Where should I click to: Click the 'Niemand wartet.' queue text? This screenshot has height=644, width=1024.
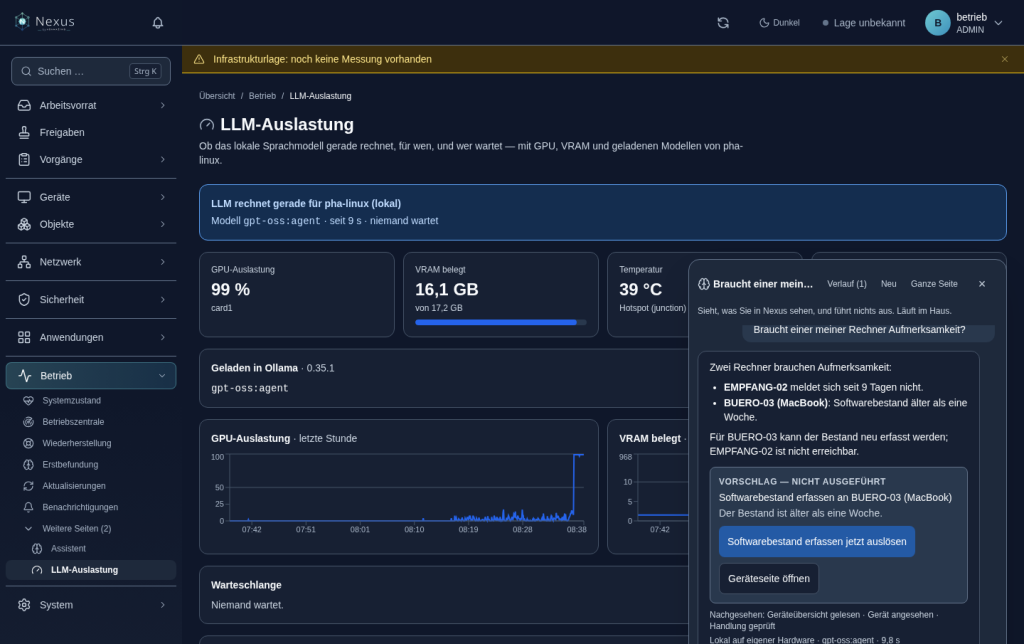point(247,605)
